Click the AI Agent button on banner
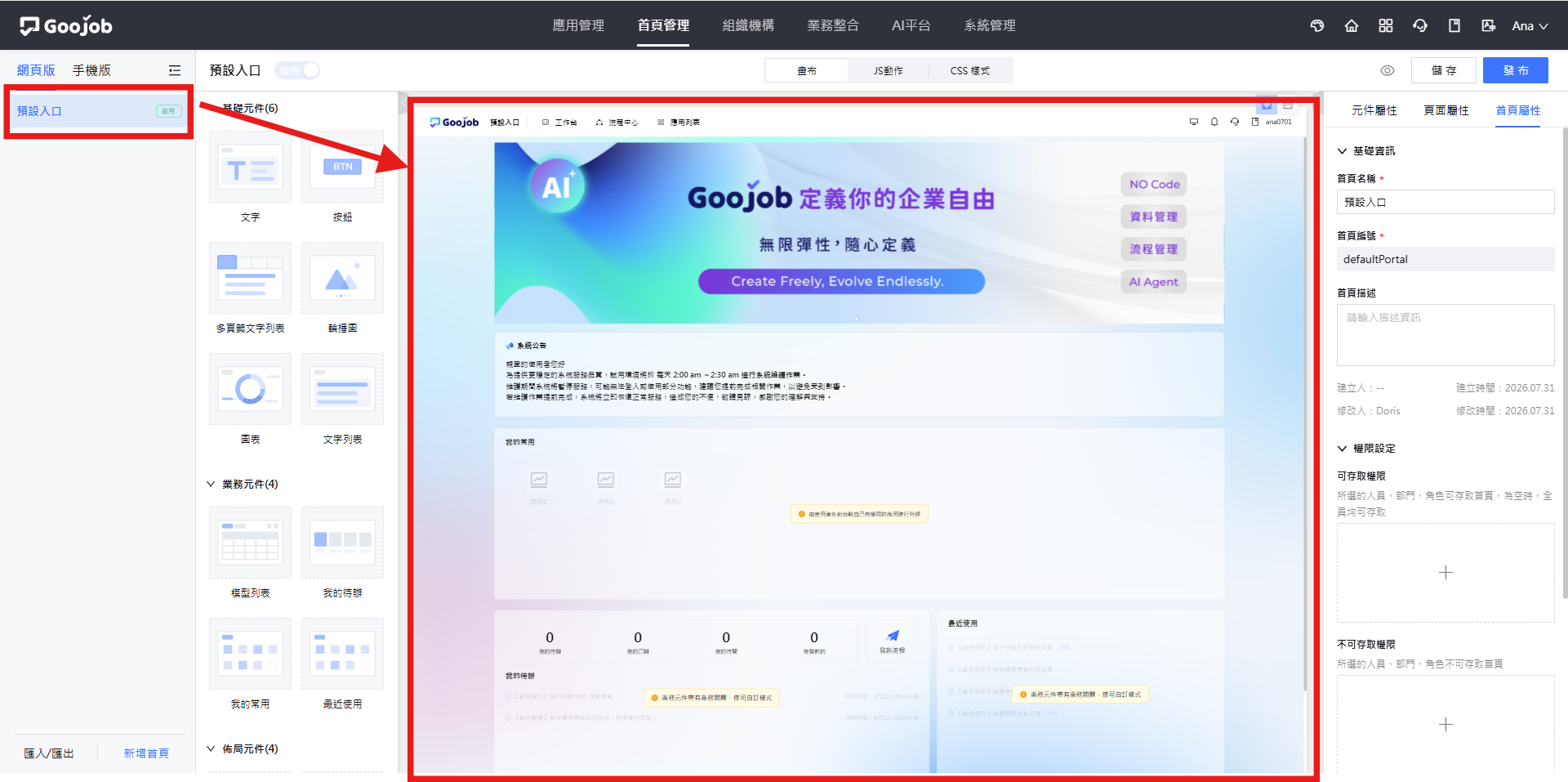1568x782 pixels. (x=1154, y=282)
